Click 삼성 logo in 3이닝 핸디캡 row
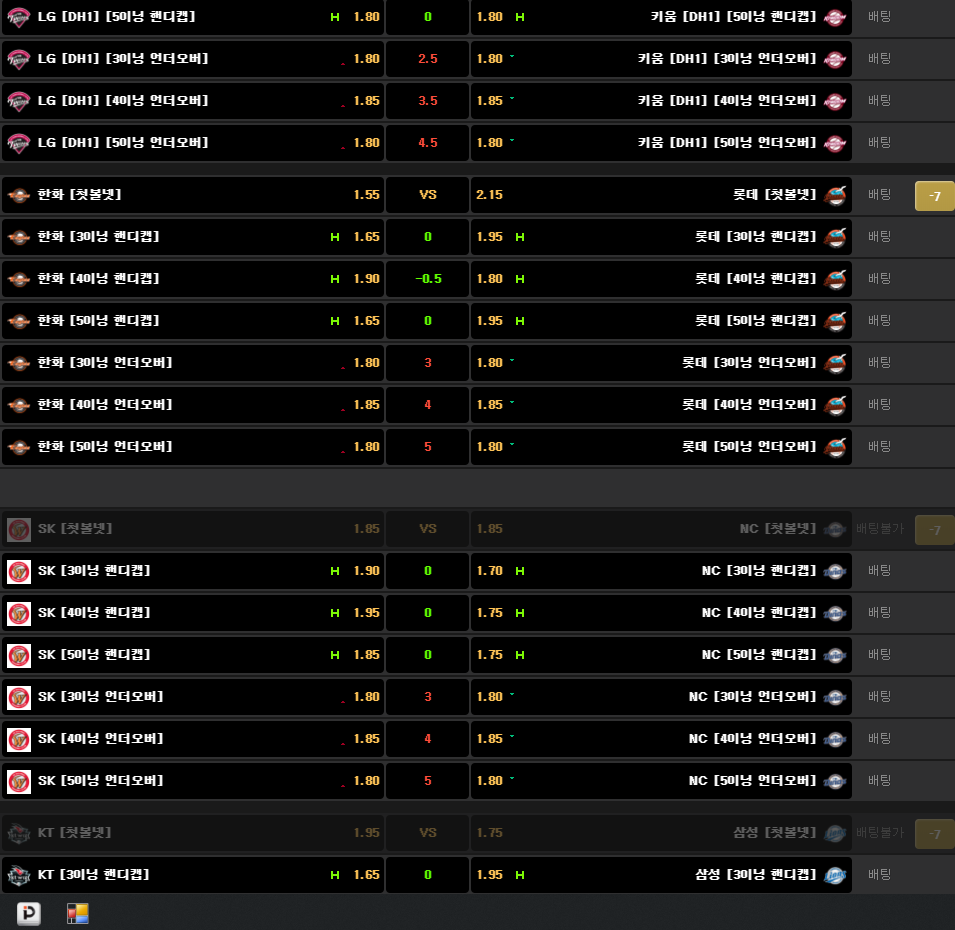The height and width of the screenshot is (930, 955). (x=835, y=875)
